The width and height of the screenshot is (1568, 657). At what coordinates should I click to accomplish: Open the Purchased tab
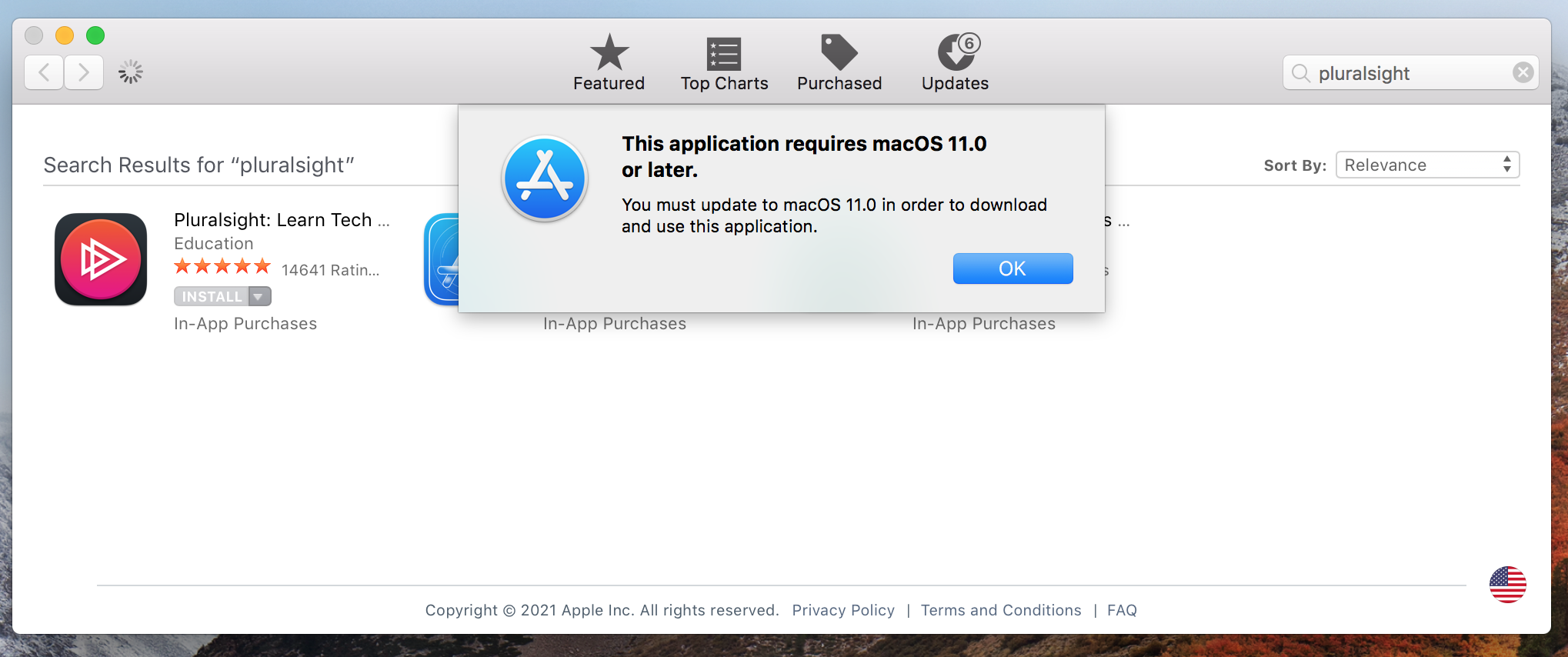point(839,63)
